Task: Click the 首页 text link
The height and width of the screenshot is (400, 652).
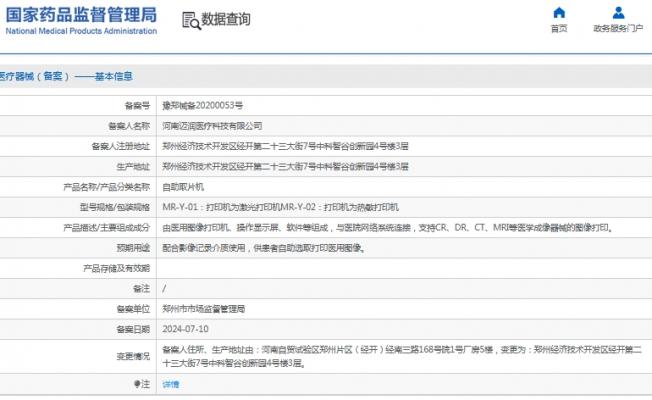Action: tap(559, 28)
